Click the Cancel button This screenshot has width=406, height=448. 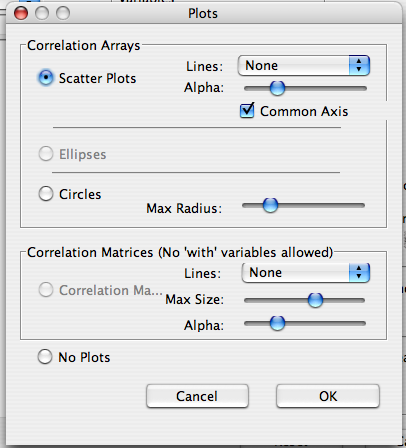(x=197, y=396)
